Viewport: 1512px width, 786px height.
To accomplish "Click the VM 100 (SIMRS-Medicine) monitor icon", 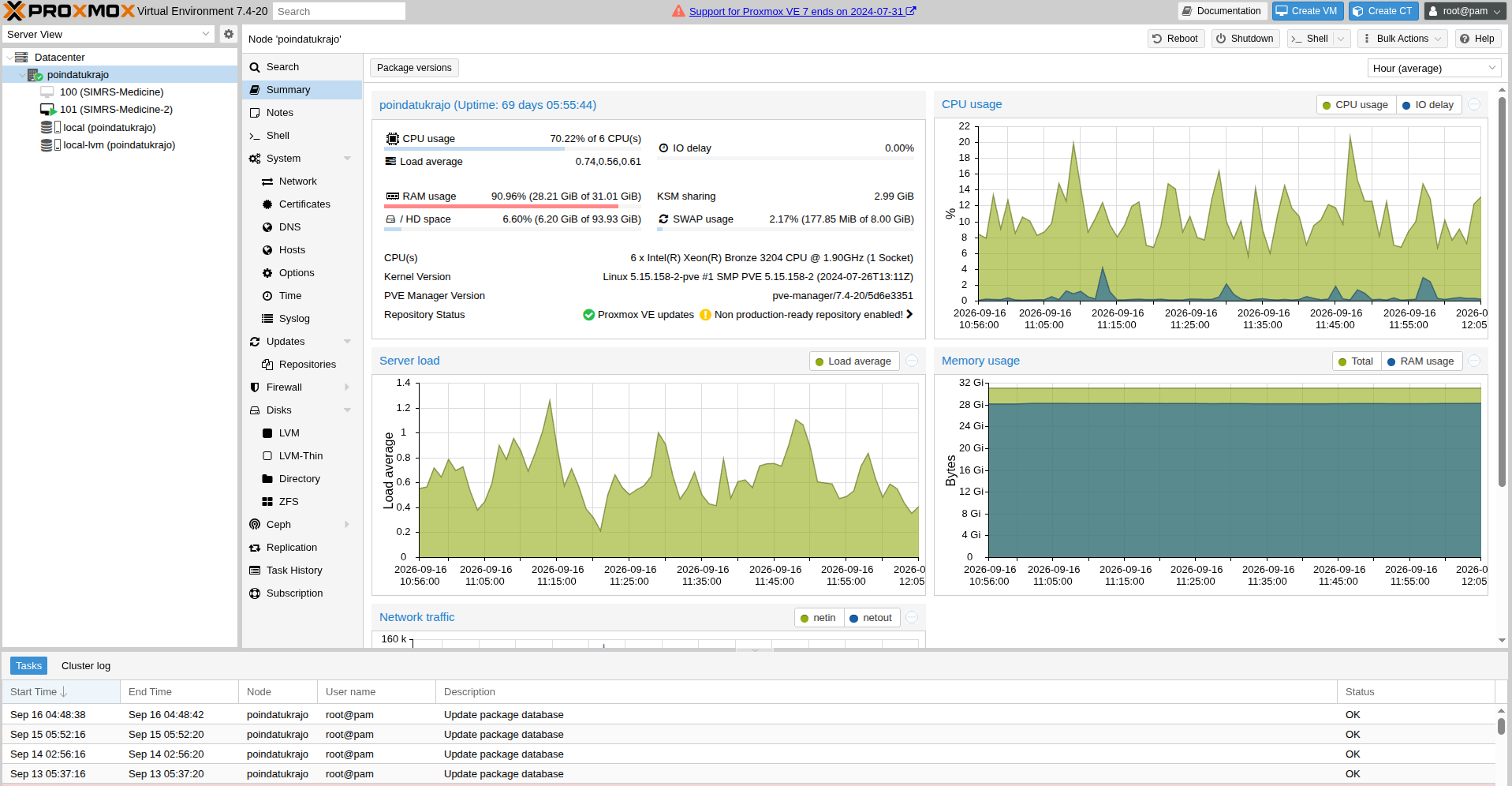I will [47, 92].
